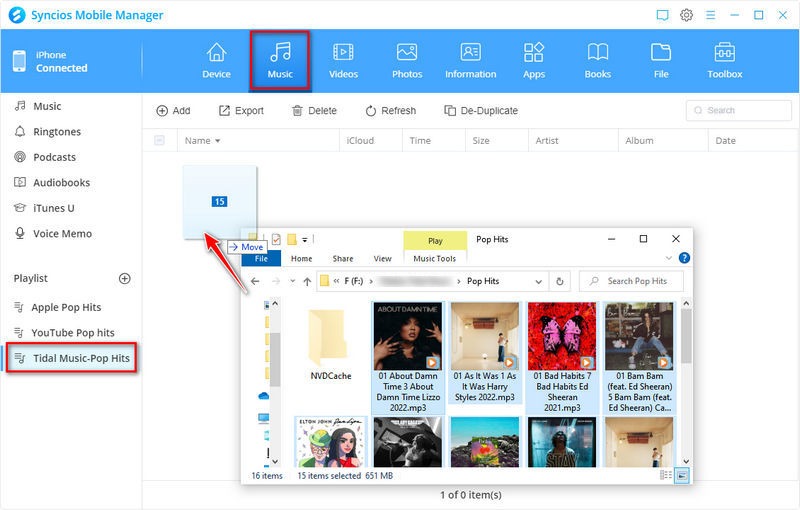
Task: Open recent locations dropdown in Explorer
Action: [292, 281]
